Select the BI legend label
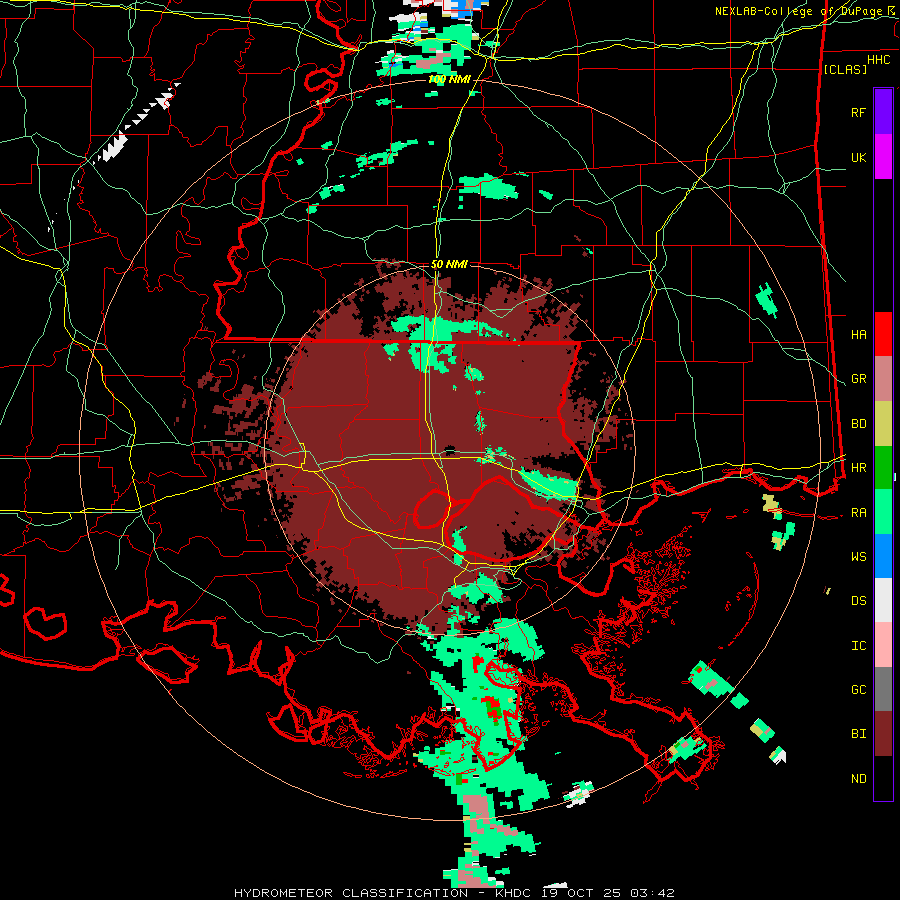Image resolution: width=900 pixels, height=900 pixels. [x=858, y=734]
